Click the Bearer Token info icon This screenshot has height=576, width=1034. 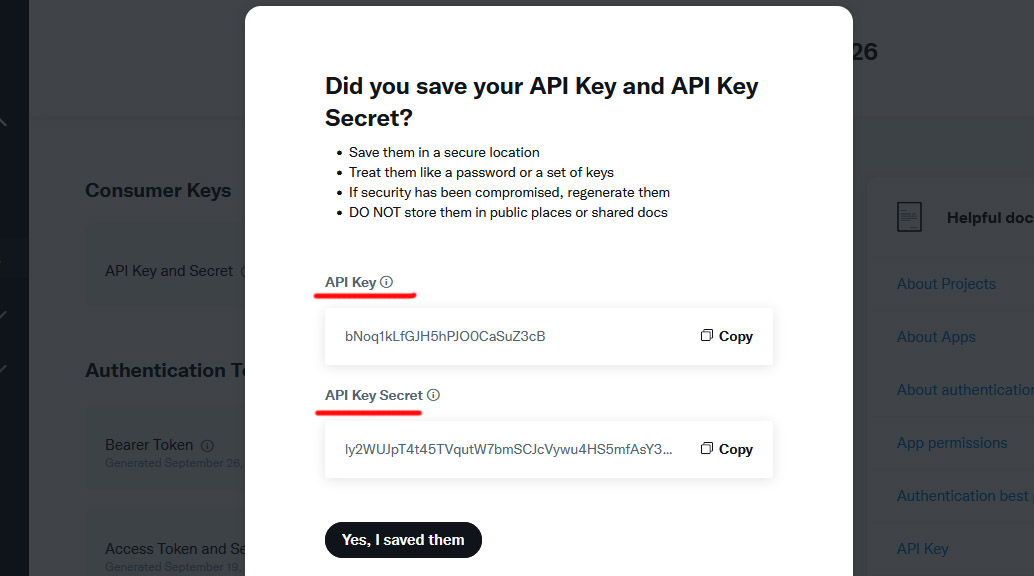(x=207, y=445)
